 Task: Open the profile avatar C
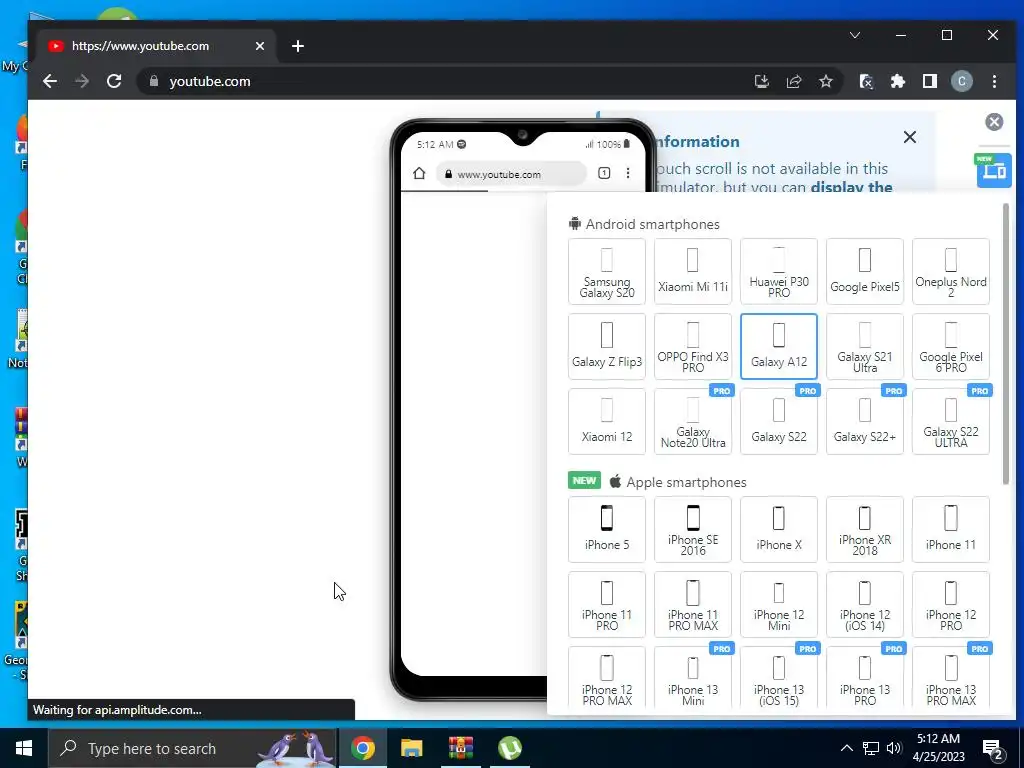(x=961, y=81)
